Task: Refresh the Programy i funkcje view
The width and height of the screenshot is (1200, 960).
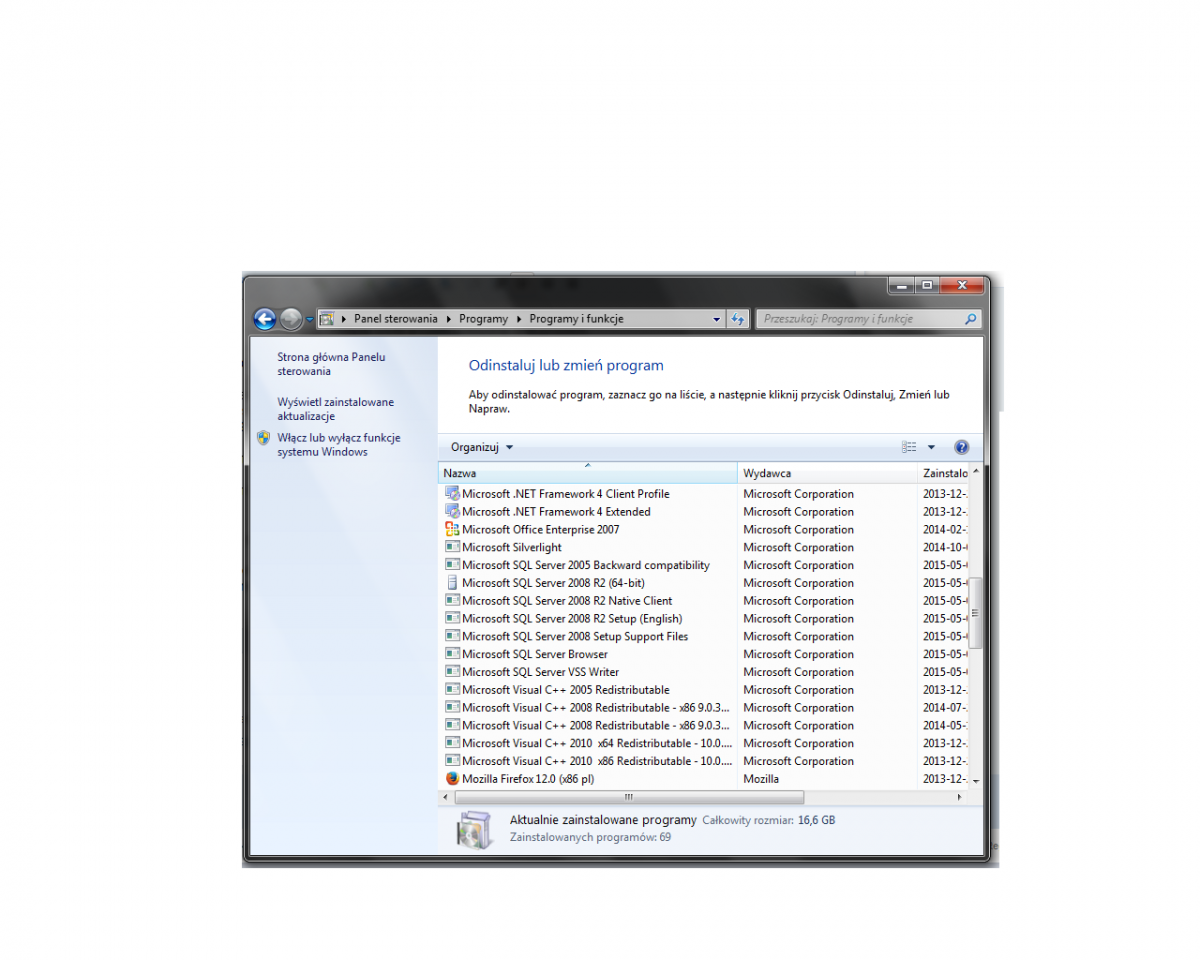Action: click(x=738, y=319)
